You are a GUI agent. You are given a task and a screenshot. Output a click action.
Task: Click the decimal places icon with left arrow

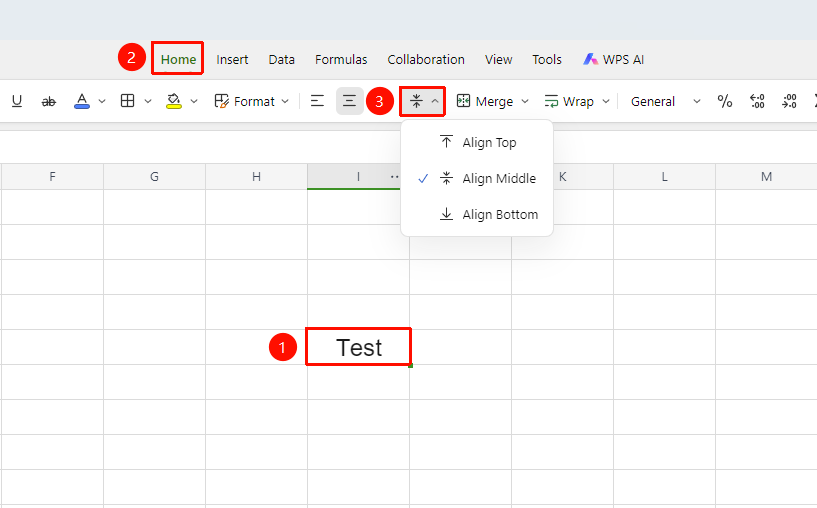point(757,101)
